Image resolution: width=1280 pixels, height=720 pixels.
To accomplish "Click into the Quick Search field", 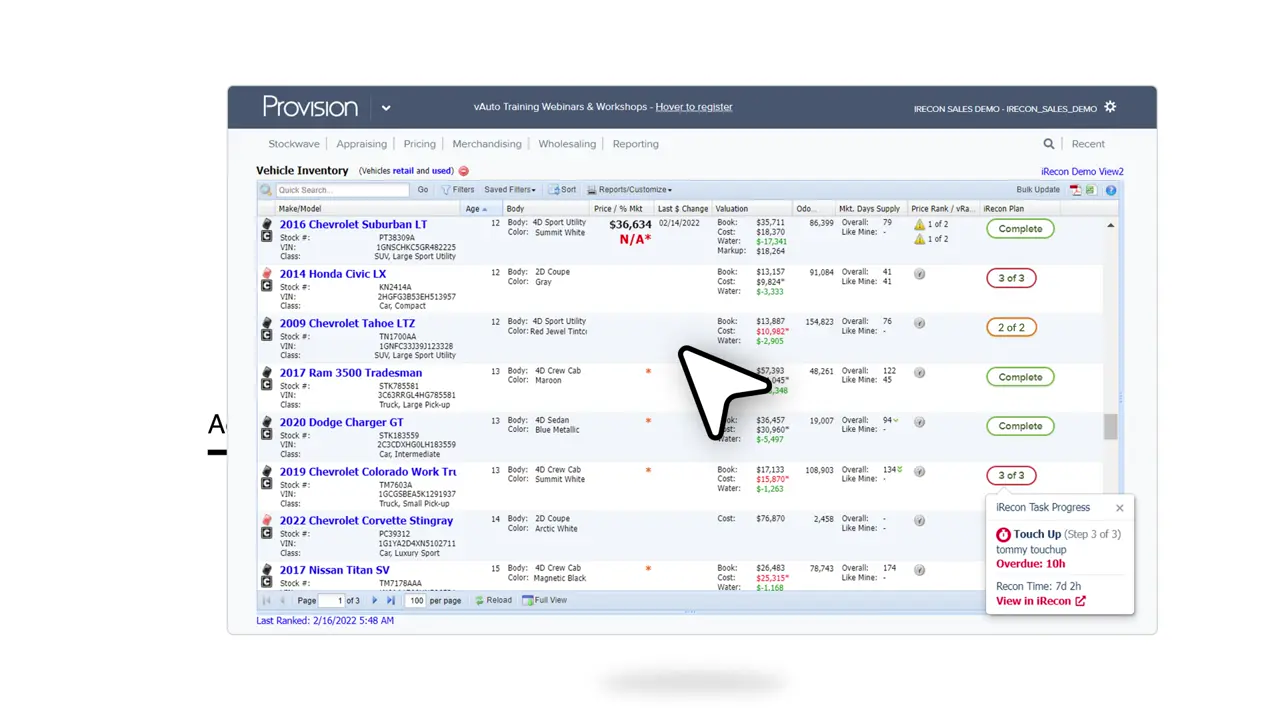I will 342,190.
